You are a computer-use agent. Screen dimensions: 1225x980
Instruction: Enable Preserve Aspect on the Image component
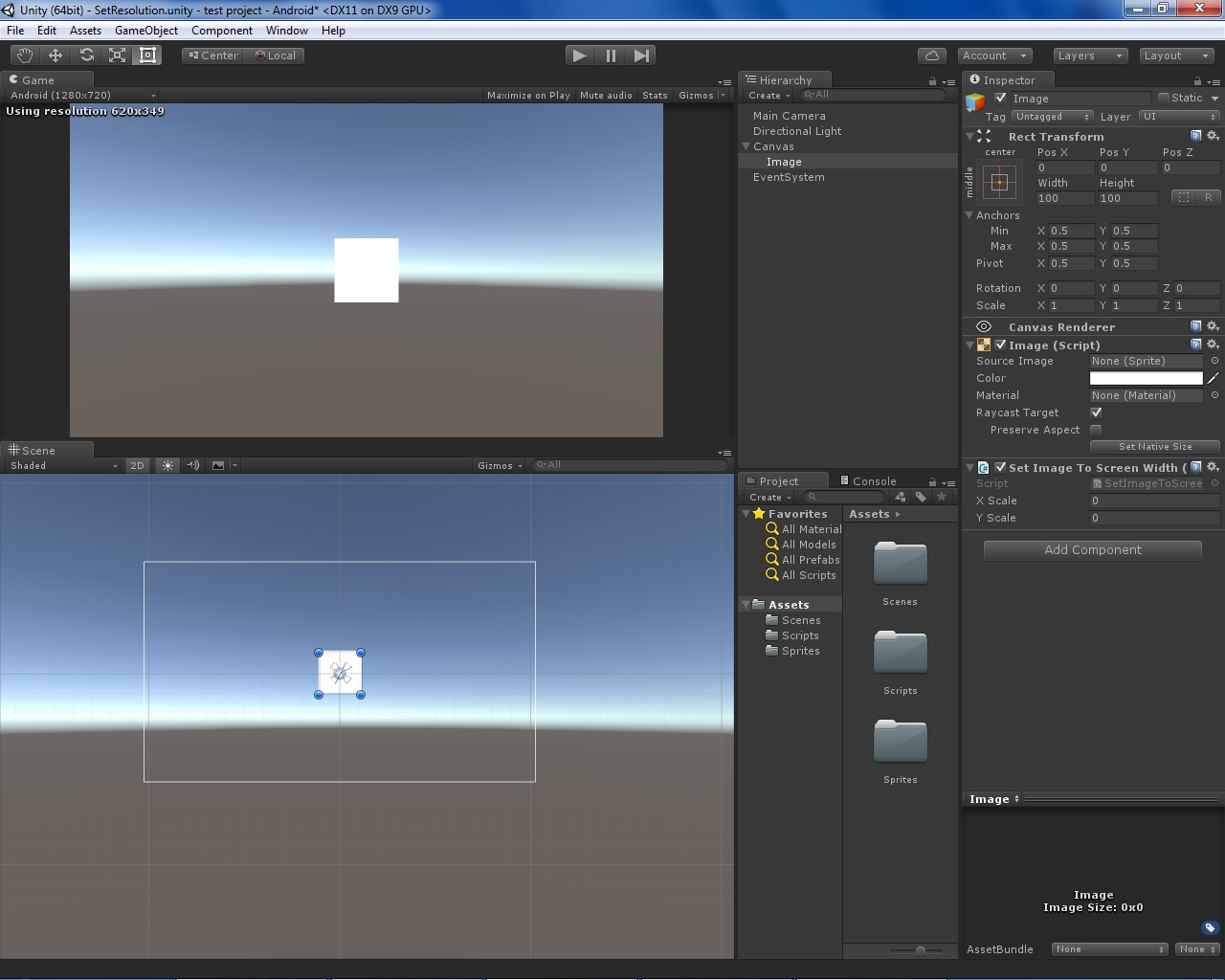pyautogui.click(x=1095, y=430)
